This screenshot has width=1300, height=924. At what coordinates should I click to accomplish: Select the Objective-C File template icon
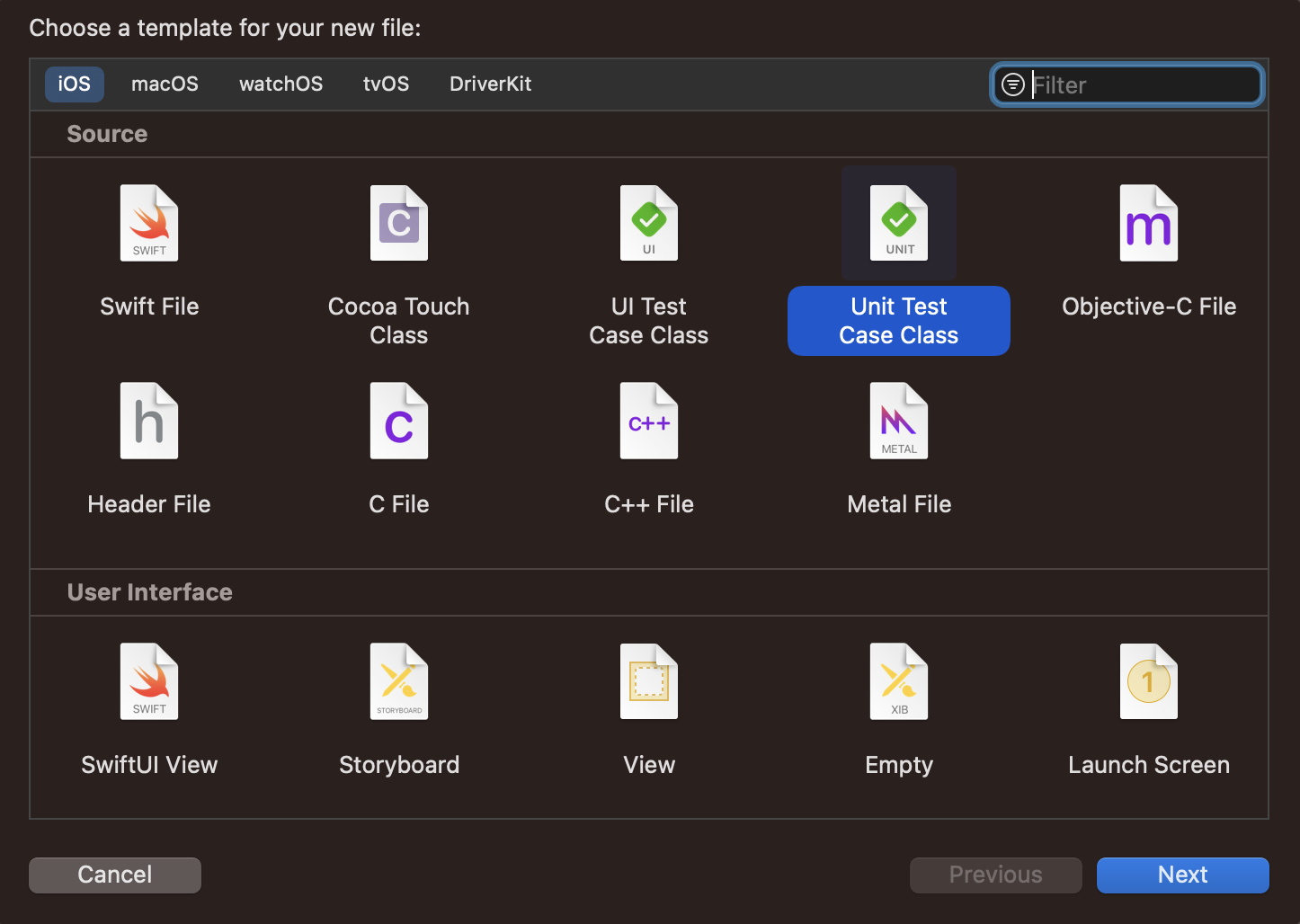click(x=1148, y=223)
